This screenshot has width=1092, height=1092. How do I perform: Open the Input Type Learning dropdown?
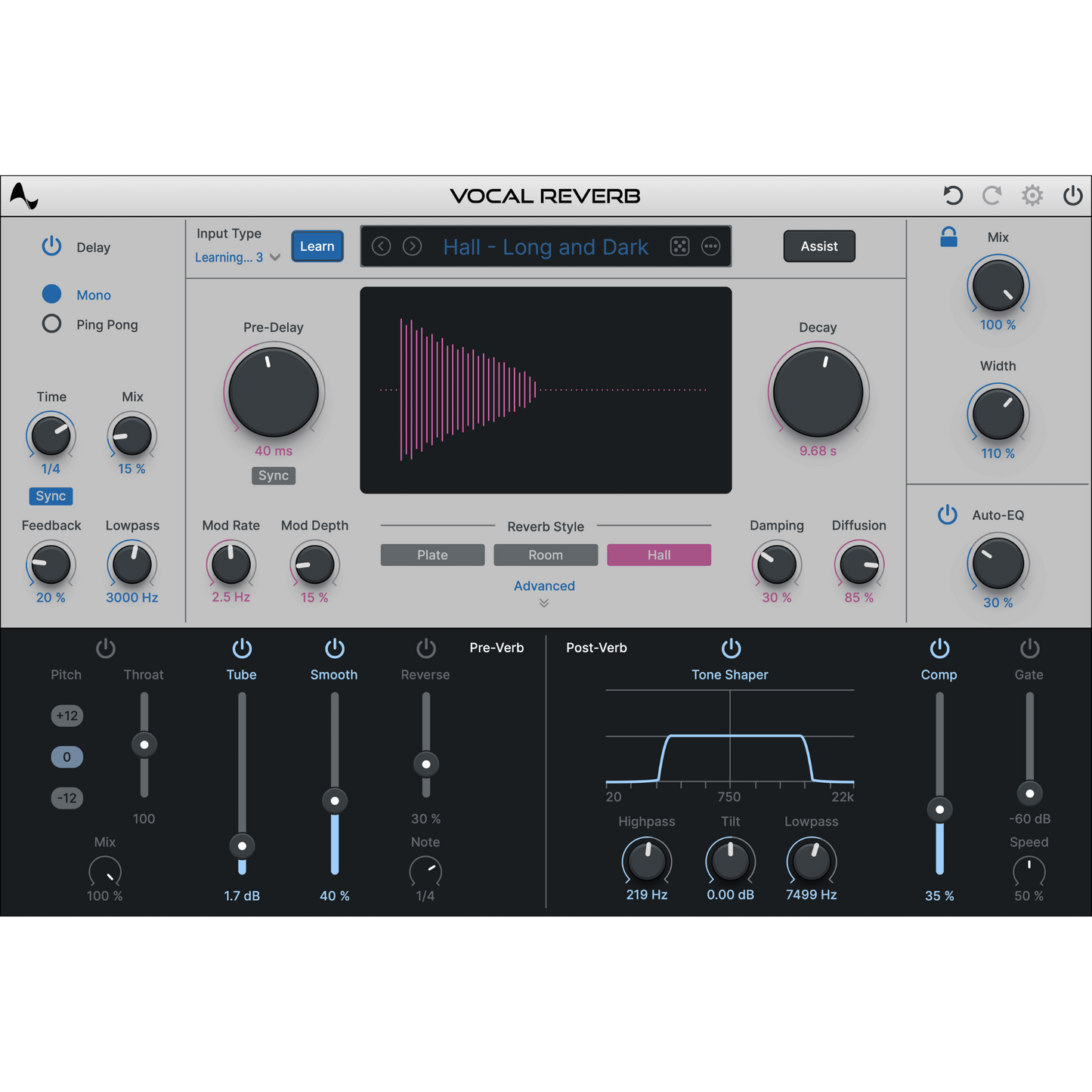pyautogui.click(x=237, y=257)
